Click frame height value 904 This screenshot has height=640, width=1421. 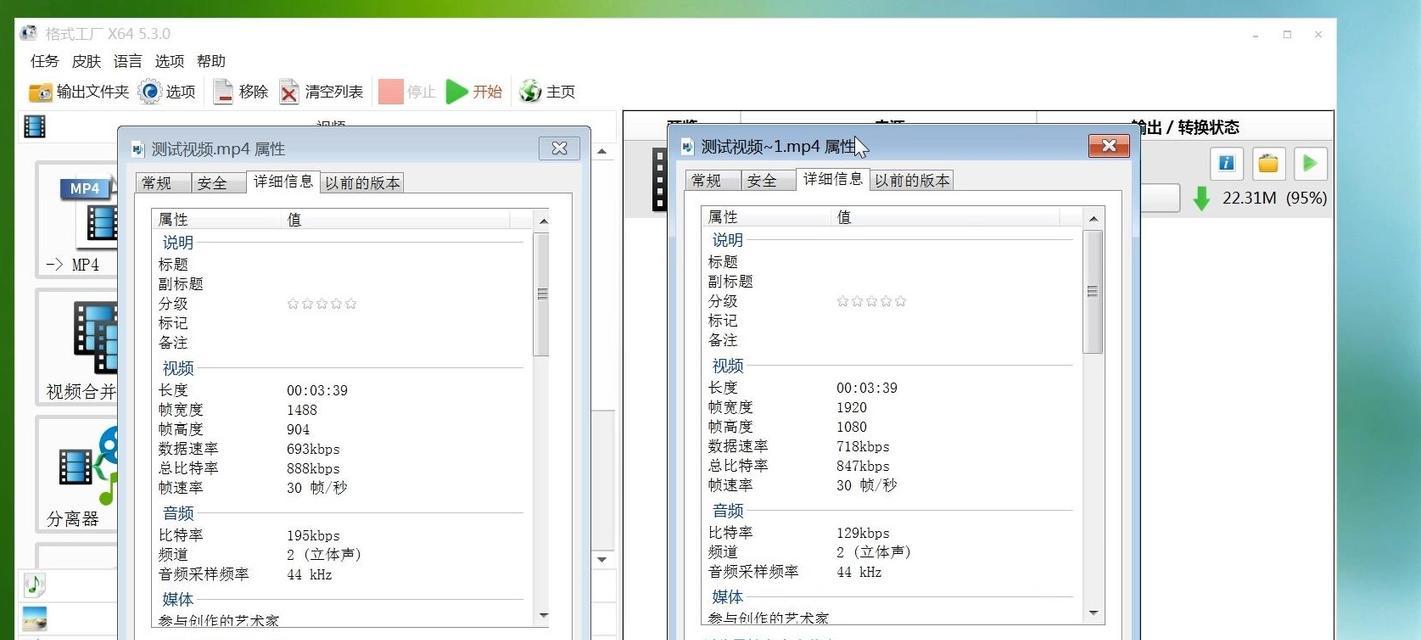click(x=298, y=430)
